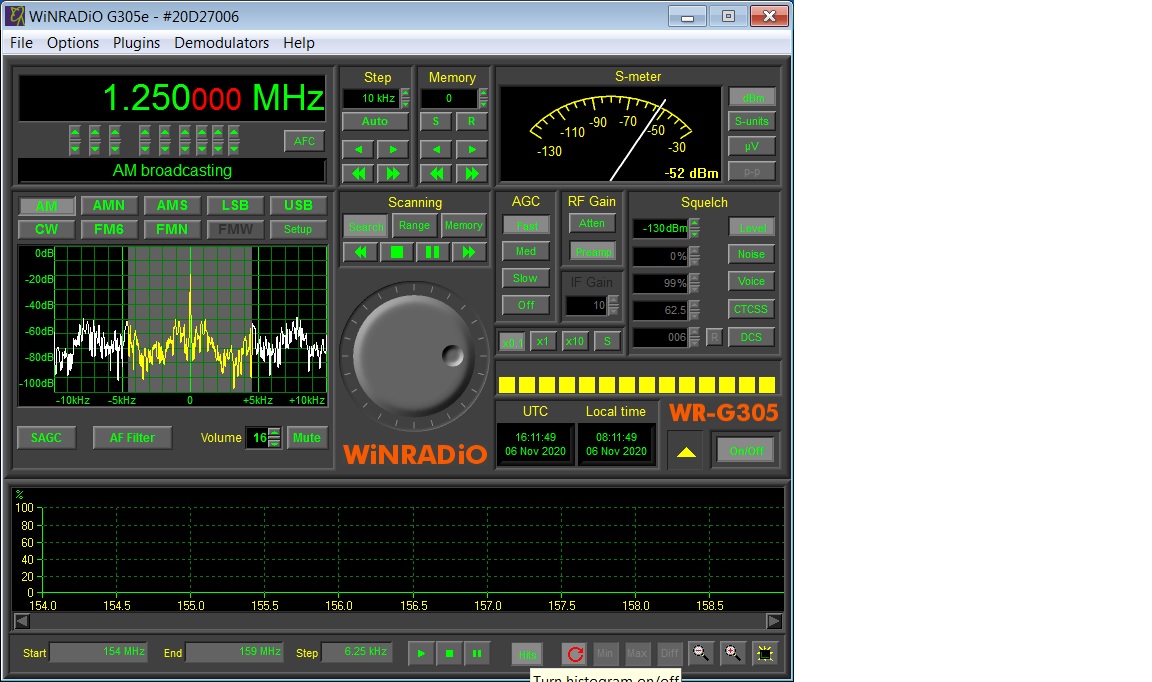The height and width of the screenshot is (682, 1152).
Task: Open the Plugins menu
Action: click(x=136, y=43)
